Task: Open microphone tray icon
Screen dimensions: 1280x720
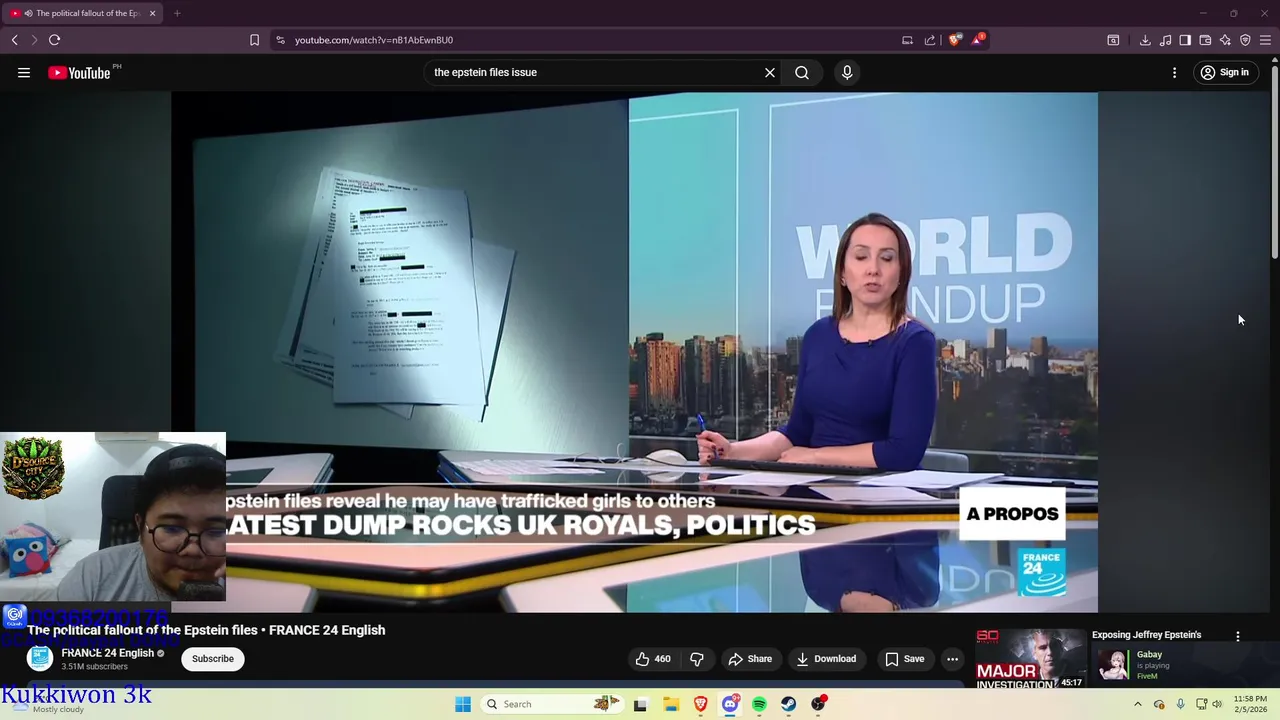Action: (1181, 704)
